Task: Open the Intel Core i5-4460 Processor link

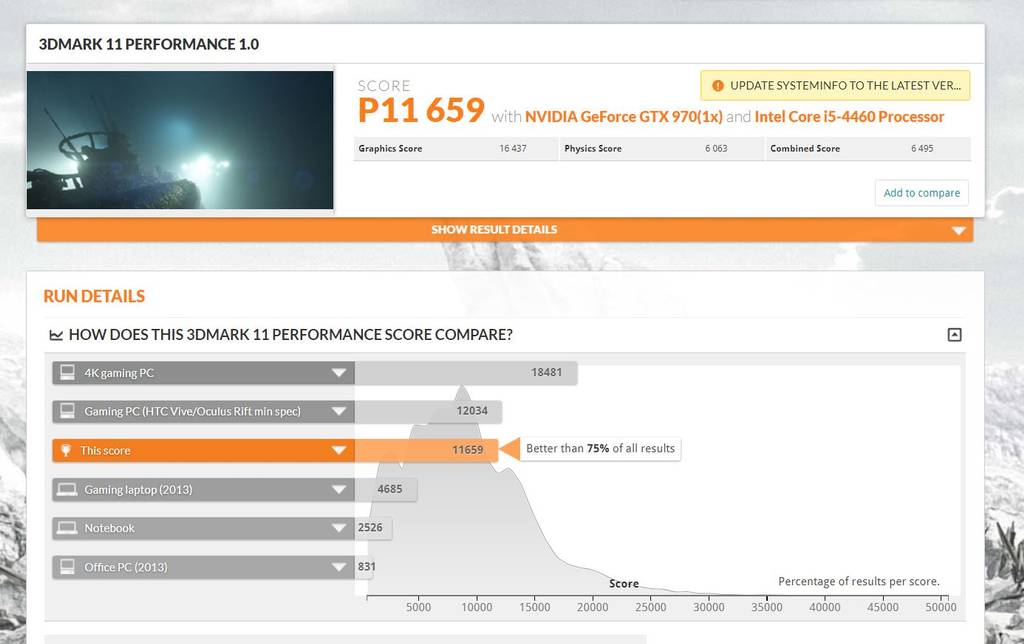Action: [849, 117]
